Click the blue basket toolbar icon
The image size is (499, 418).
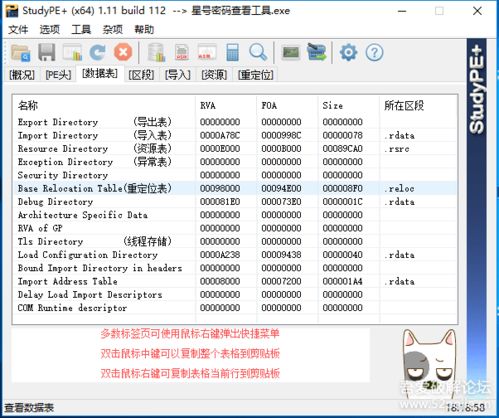pyautogui.click(x=316, y=52)
